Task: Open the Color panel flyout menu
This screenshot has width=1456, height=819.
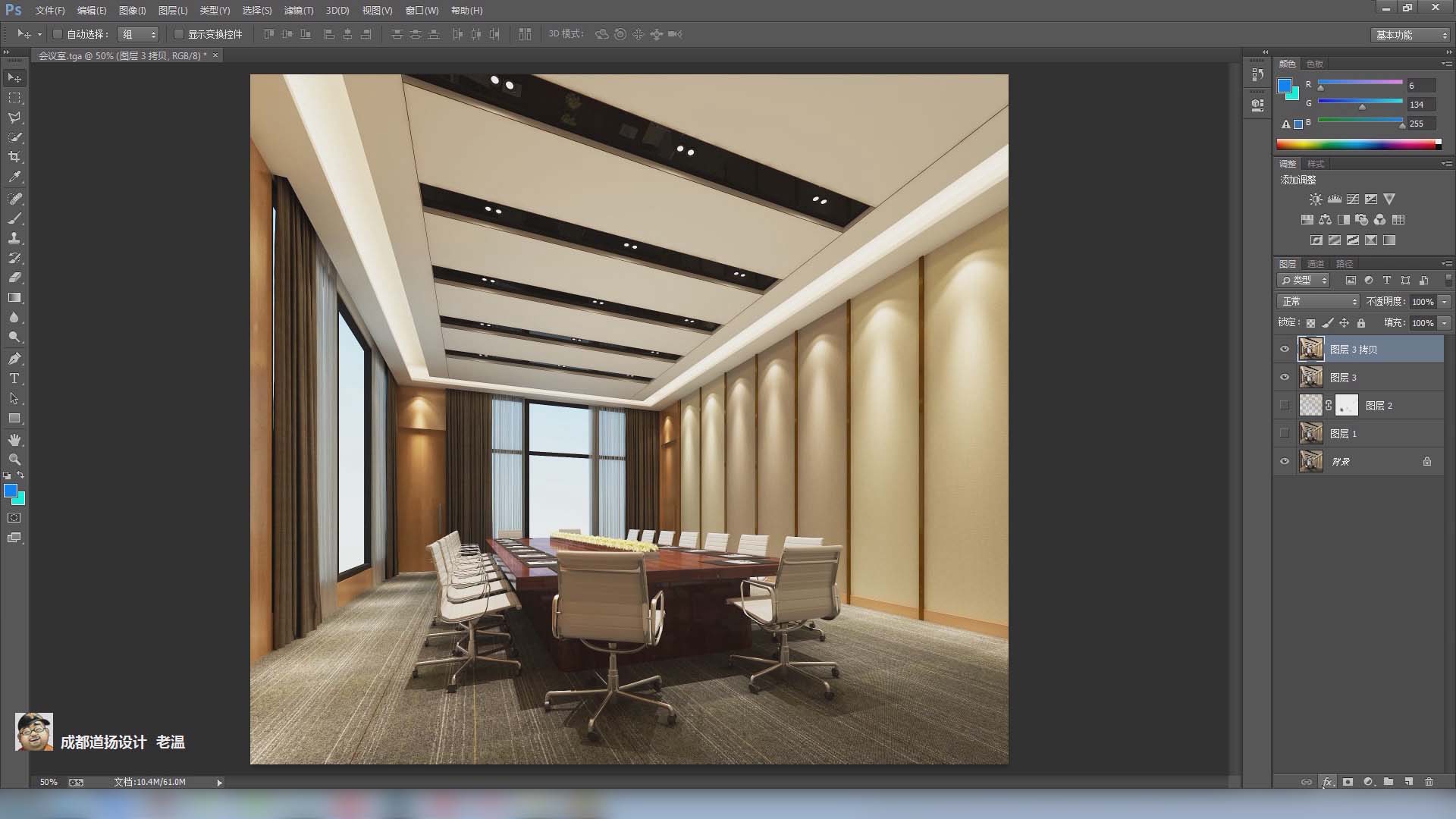Action: tap(1447, 64)
